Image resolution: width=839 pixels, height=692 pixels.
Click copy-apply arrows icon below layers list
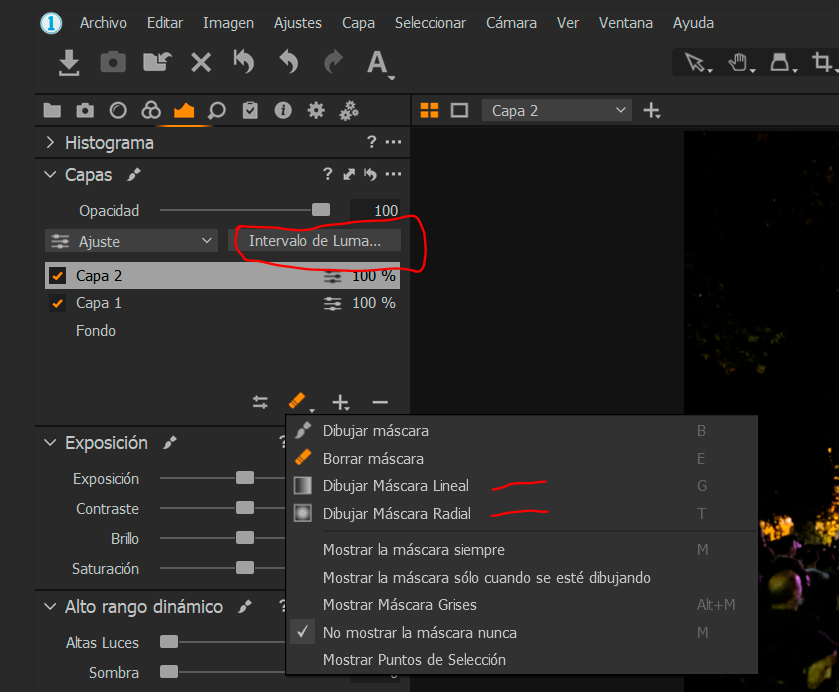(x=260, y=402)
